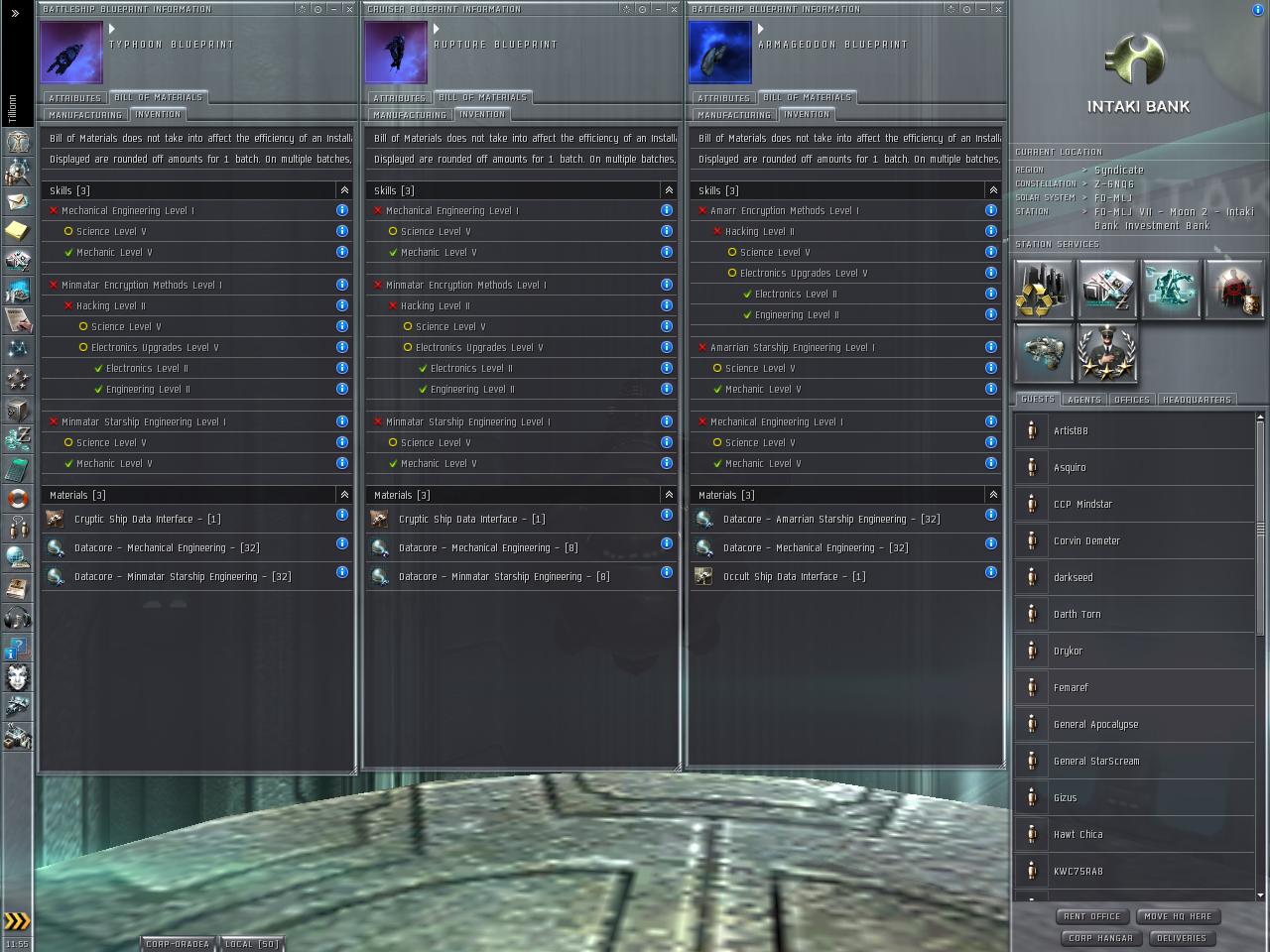Pin the Rupture blueprint window
The image size is (1270, 952).
(642, 9)
